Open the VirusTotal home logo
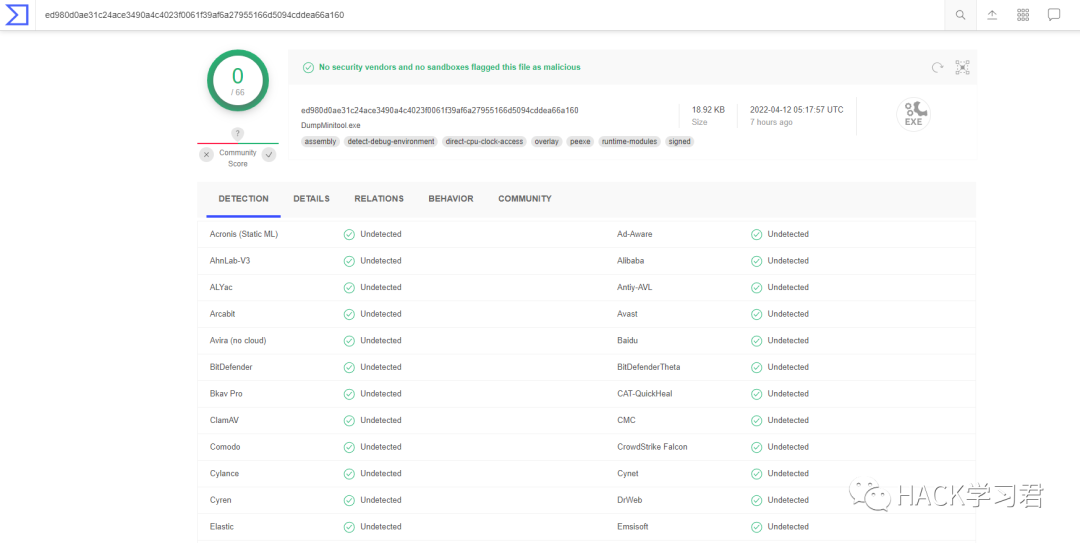 click(17, 14)
